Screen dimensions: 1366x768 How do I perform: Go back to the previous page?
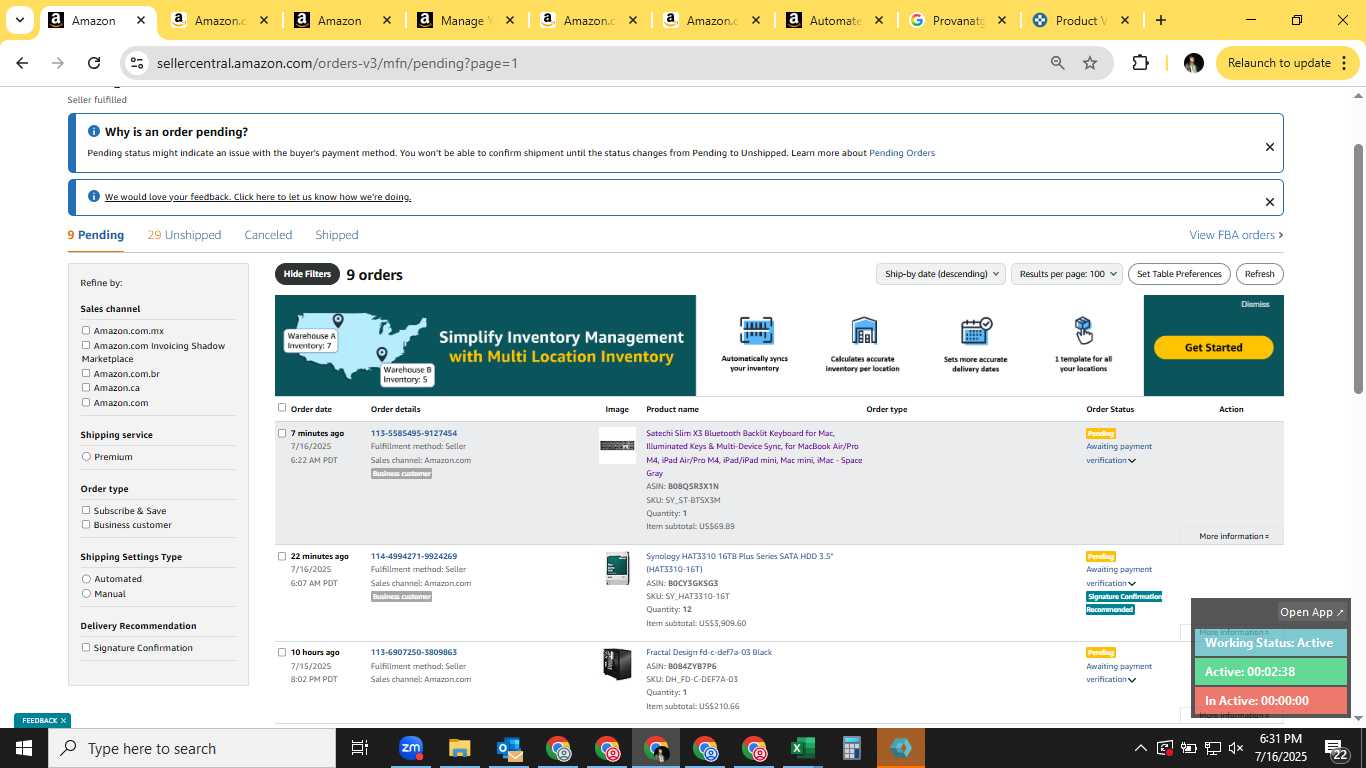(22, 63)
